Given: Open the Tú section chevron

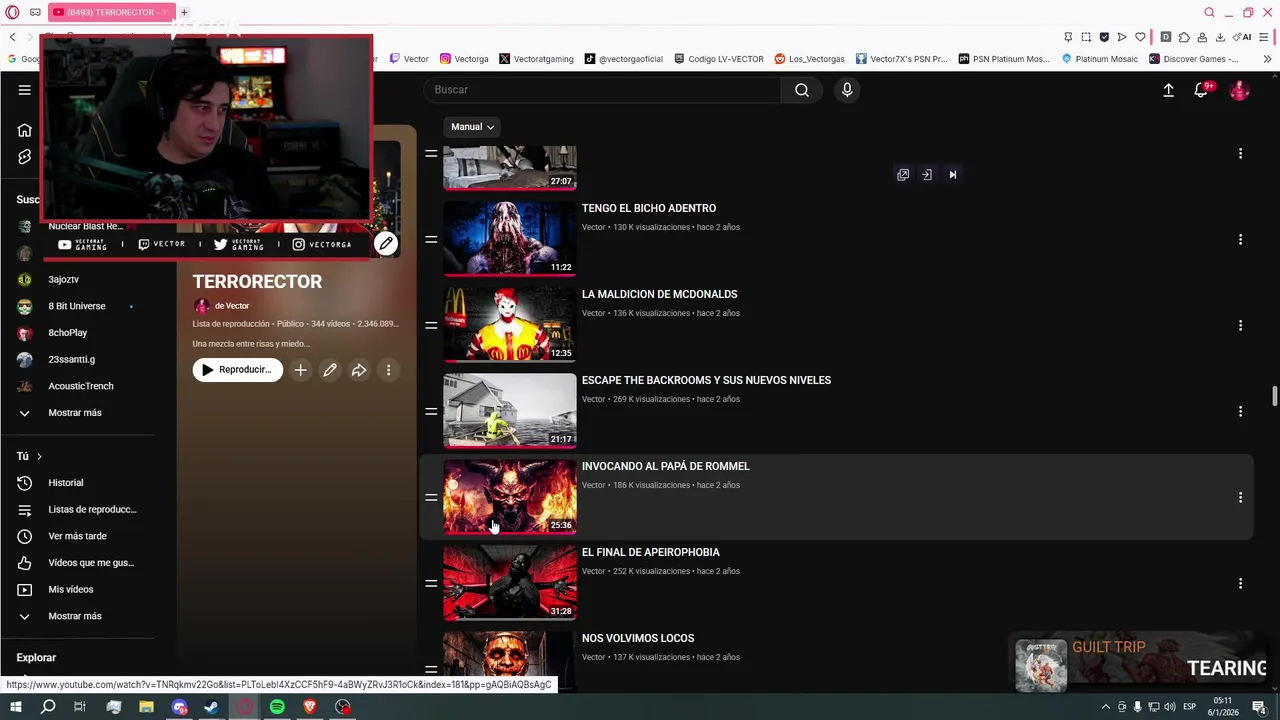Looking at the screenshot, I should tap(39, 457).
